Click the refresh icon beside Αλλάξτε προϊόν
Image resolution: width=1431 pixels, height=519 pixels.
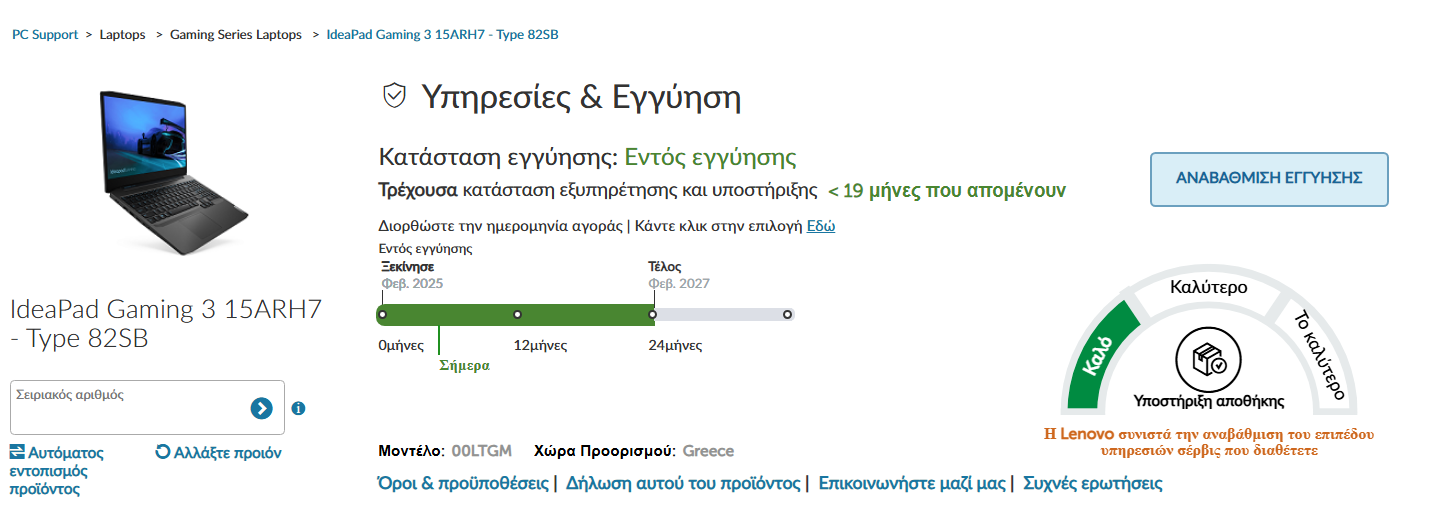coord(163,452)
